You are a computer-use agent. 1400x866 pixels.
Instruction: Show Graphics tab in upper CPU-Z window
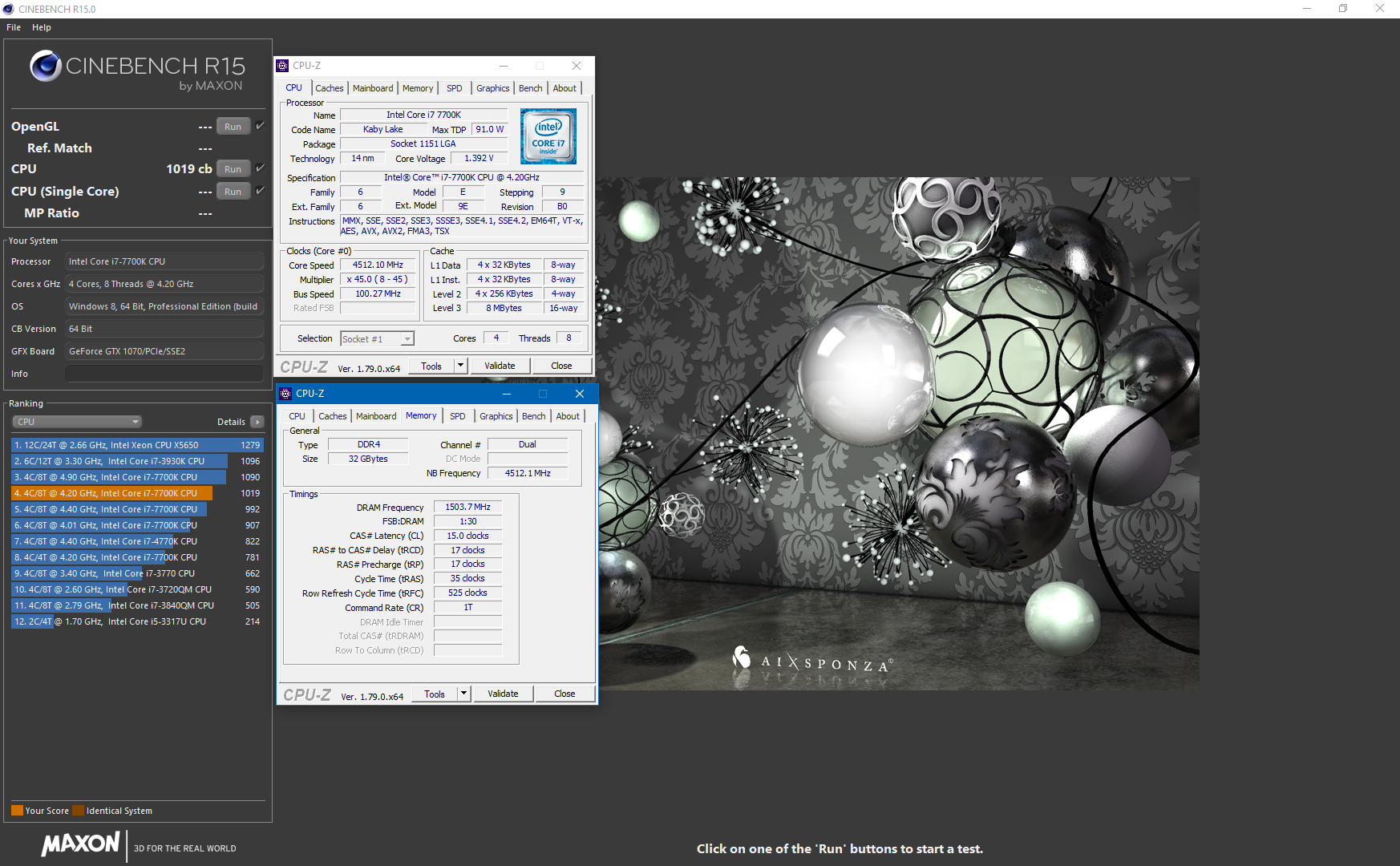[493, 88]
